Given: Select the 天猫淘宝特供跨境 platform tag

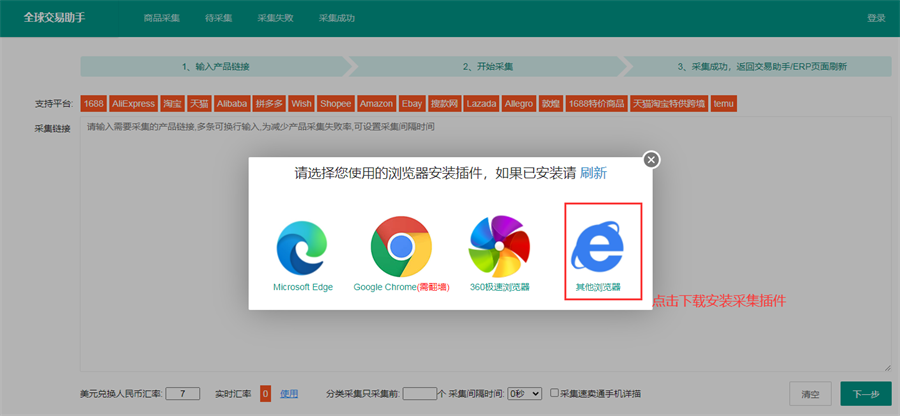Looking at the screenshot, I should 669,104.
